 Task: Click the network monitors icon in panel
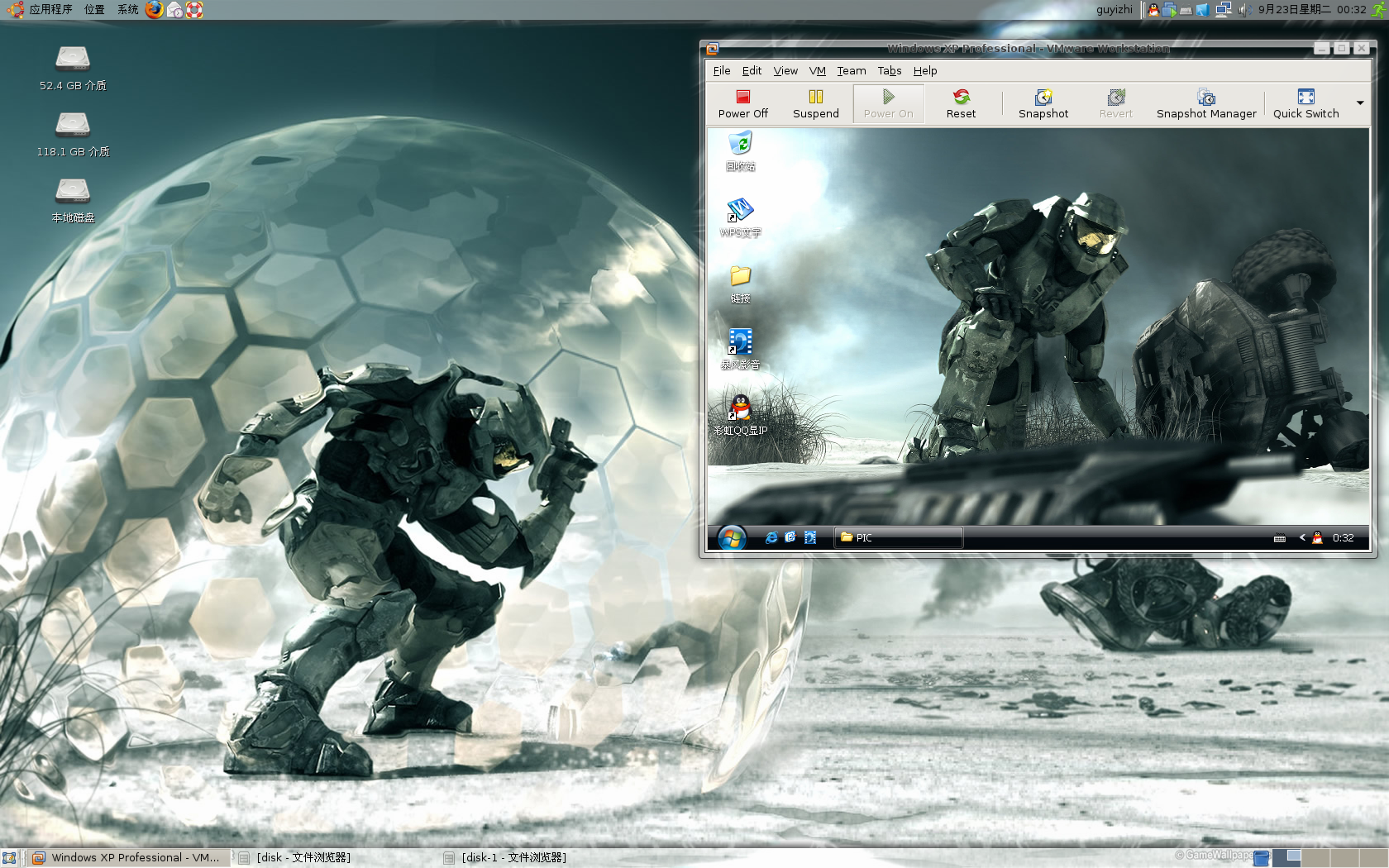1224,10
